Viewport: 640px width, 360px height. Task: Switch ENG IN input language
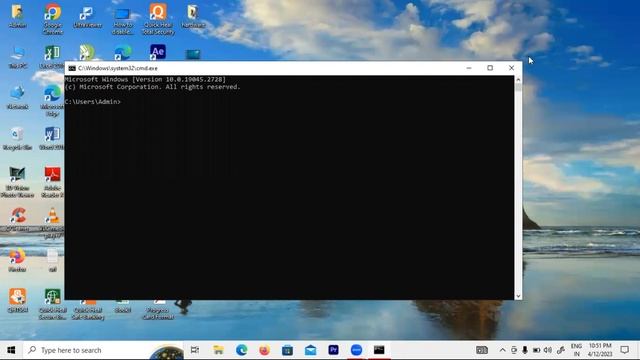[576, 350]
